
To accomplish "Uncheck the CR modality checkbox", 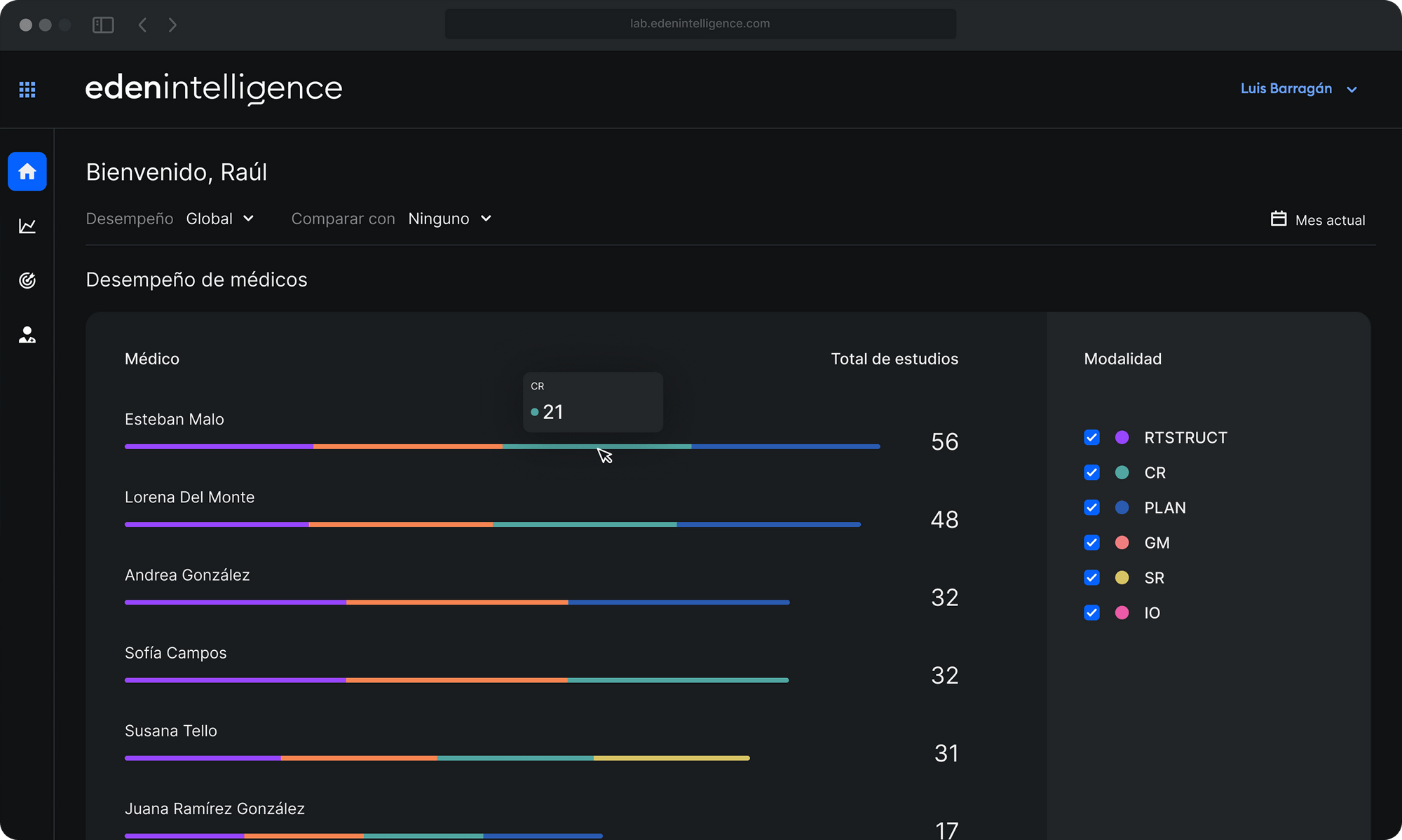I will tap(1091, 473).
